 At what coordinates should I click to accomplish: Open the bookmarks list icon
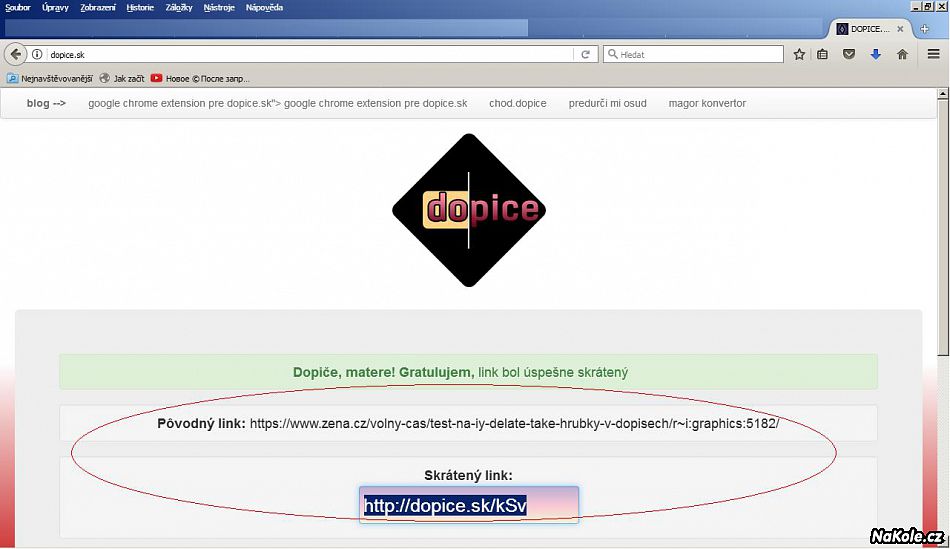tap(823, 55)
